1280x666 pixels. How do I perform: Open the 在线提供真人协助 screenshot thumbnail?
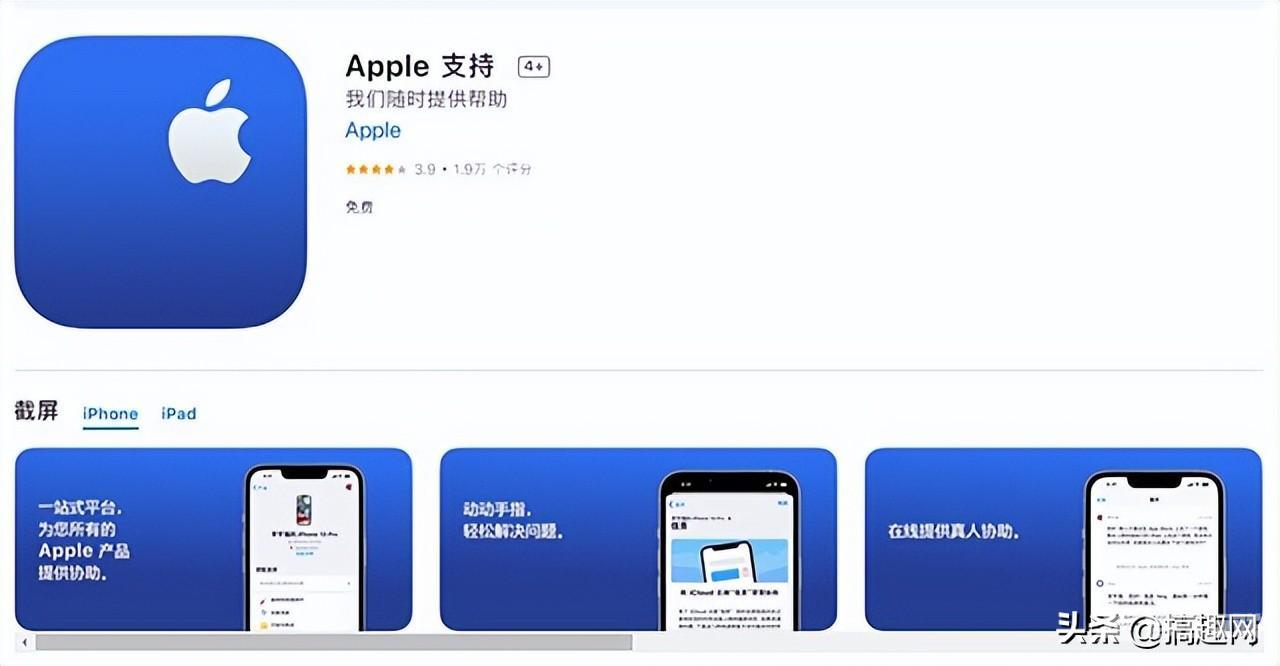[1063, 539]
